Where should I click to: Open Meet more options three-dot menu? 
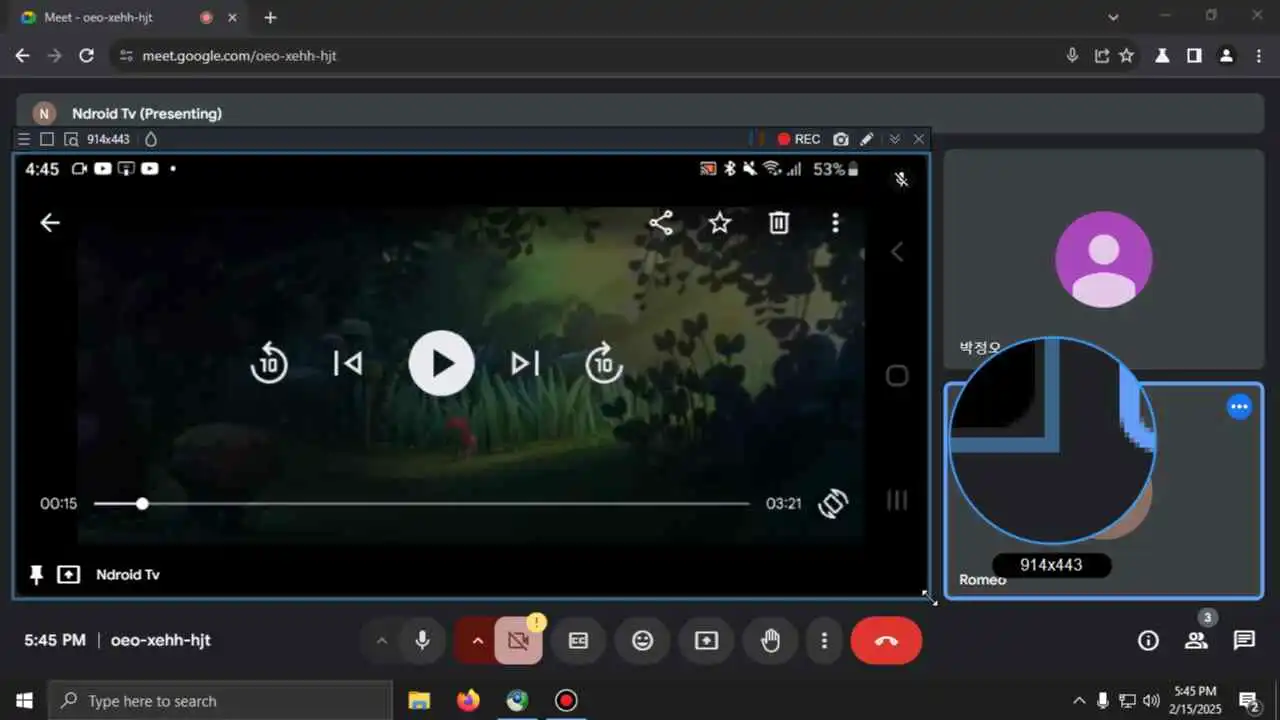click(x=824, y=641)
